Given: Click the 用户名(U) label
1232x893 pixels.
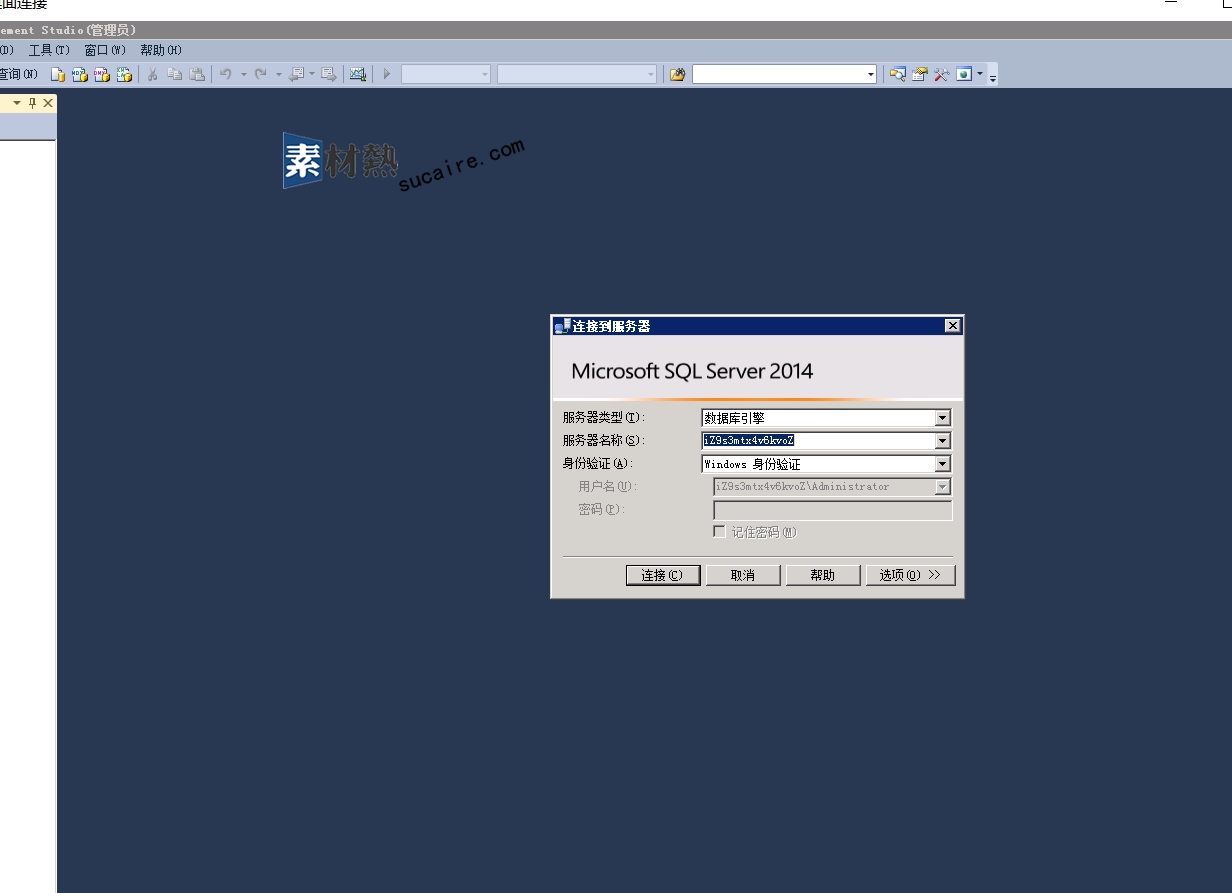Looking at the screenshot, I should 607,487.
